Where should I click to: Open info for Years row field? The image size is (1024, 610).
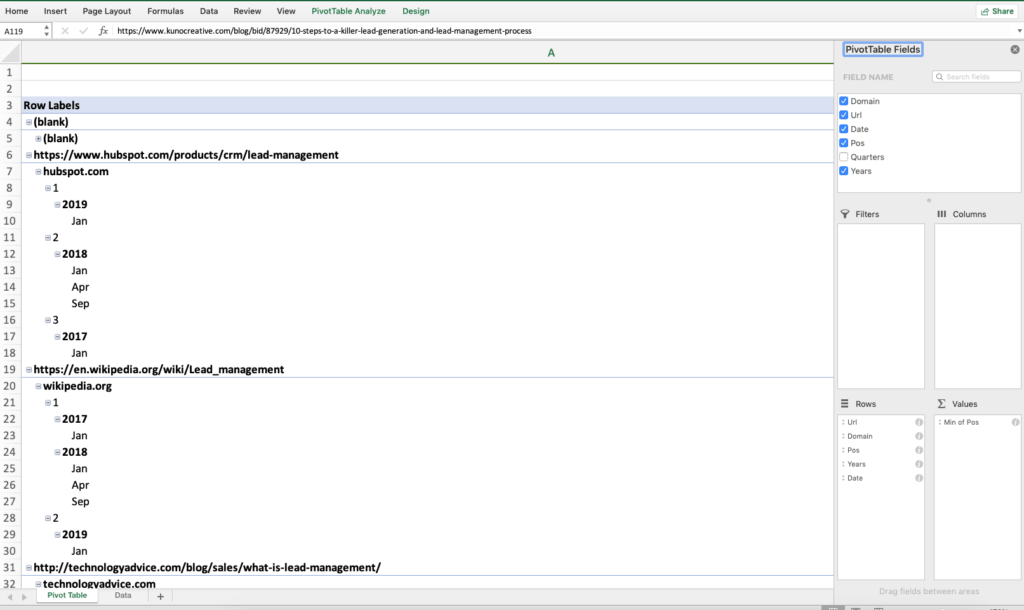(919, 464)
